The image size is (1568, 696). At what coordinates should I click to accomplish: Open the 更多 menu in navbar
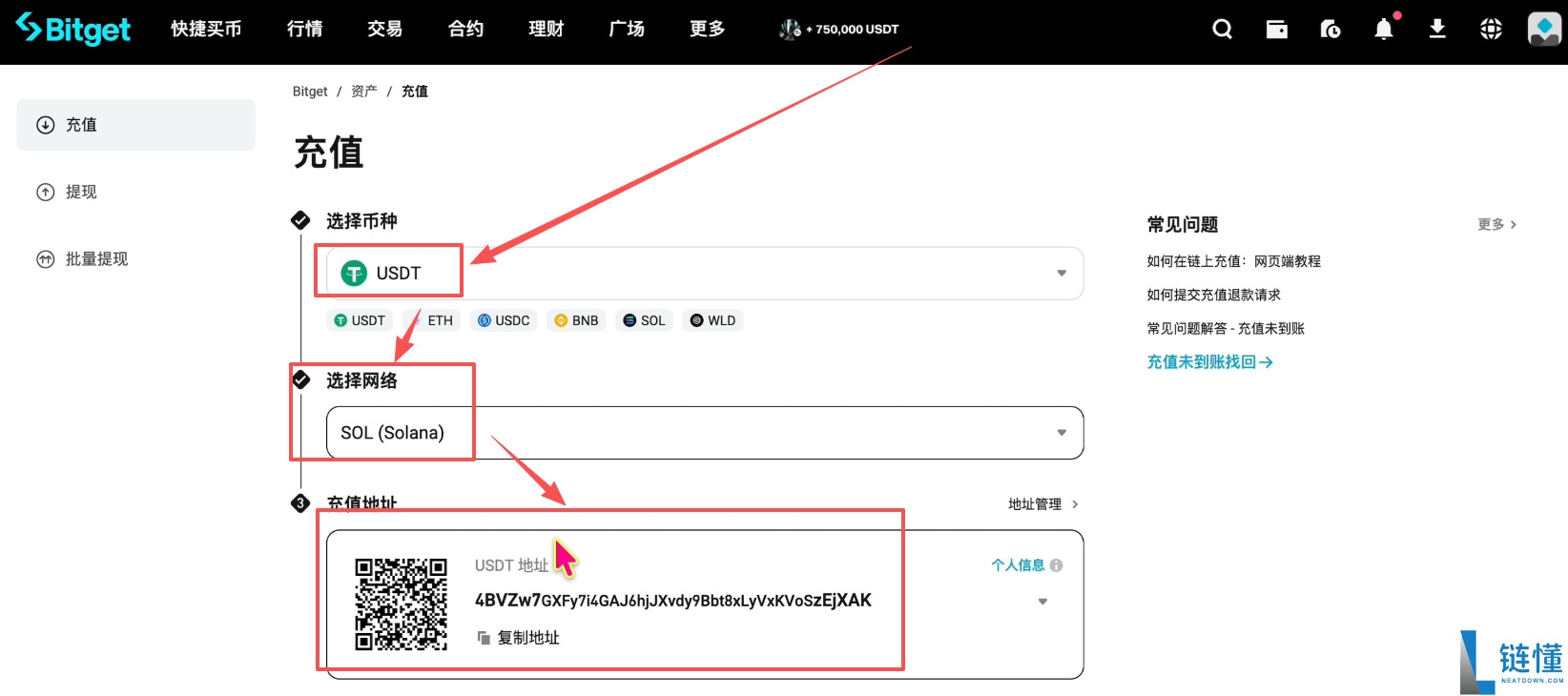coord(708,30)
